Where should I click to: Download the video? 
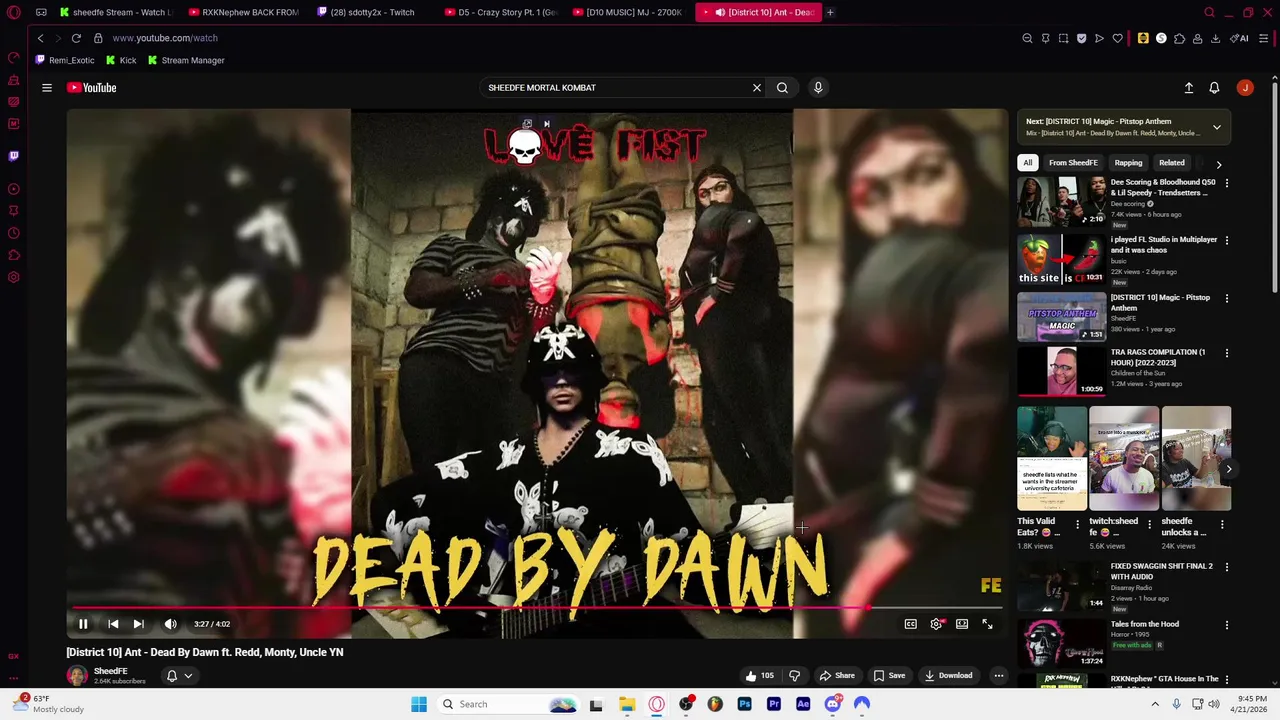(948, 676)
